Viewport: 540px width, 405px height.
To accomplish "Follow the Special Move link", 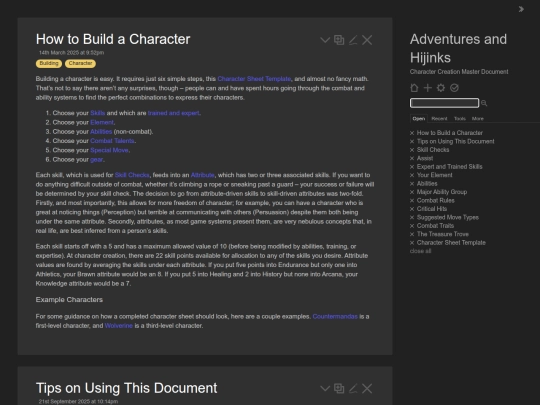I will click(109, 150).
